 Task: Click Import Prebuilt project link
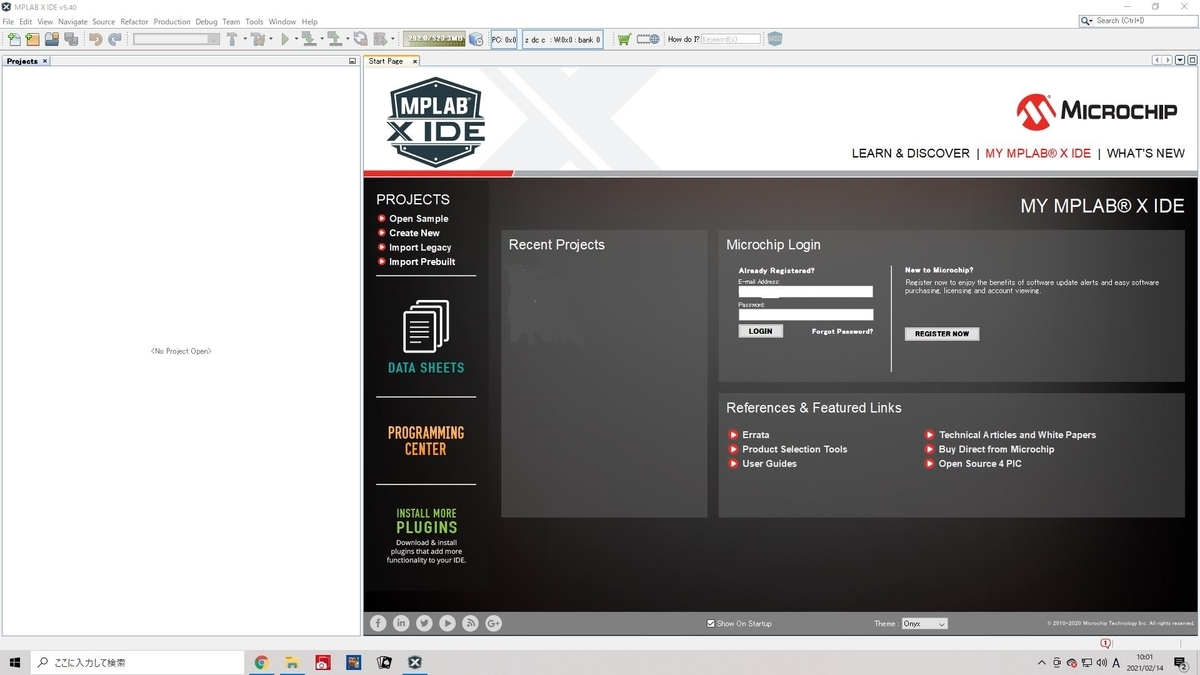(422, 262)
